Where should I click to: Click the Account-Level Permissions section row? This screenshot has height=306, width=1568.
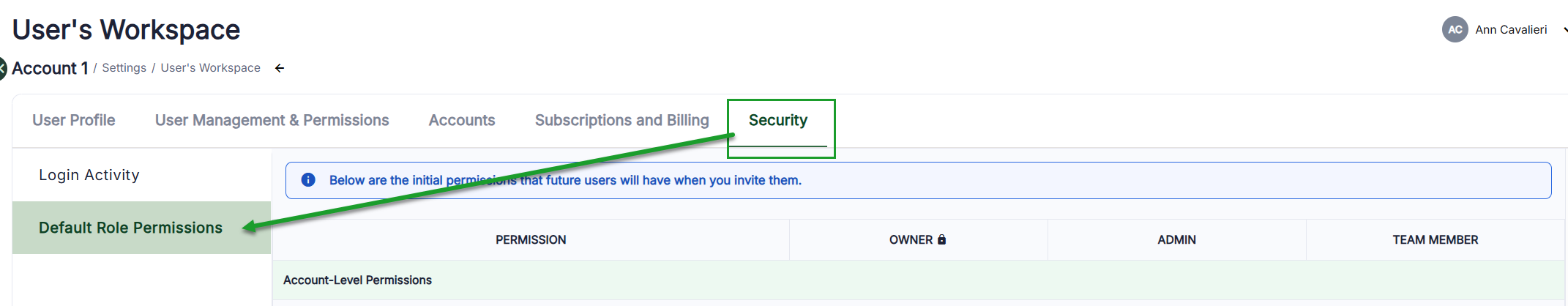[x=357, y=280]
